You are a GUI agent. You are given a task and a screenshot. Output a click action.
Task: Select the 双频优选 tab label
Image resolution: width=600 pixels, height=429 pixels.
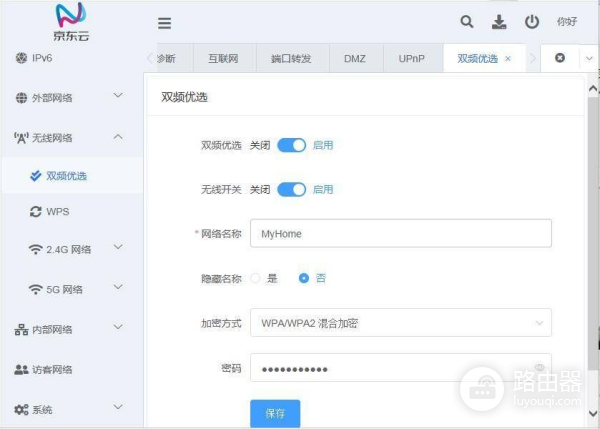pyautogui.click(x=478, y=59)
